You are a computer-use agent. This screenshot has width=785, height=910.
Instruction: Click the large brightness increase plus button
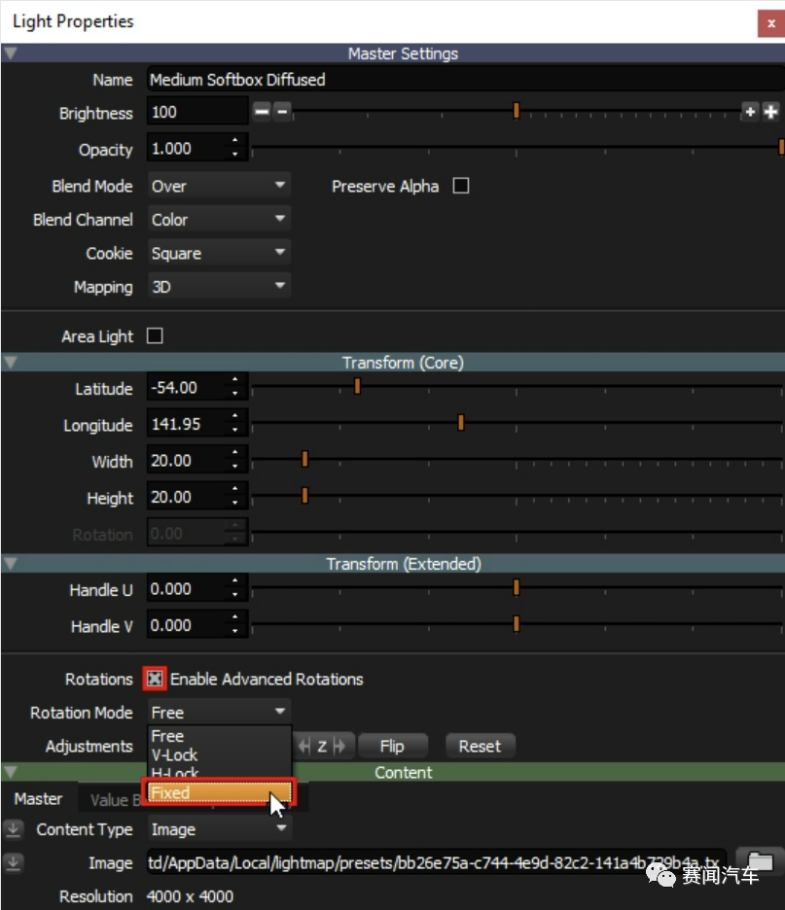[x=771, y=112]
